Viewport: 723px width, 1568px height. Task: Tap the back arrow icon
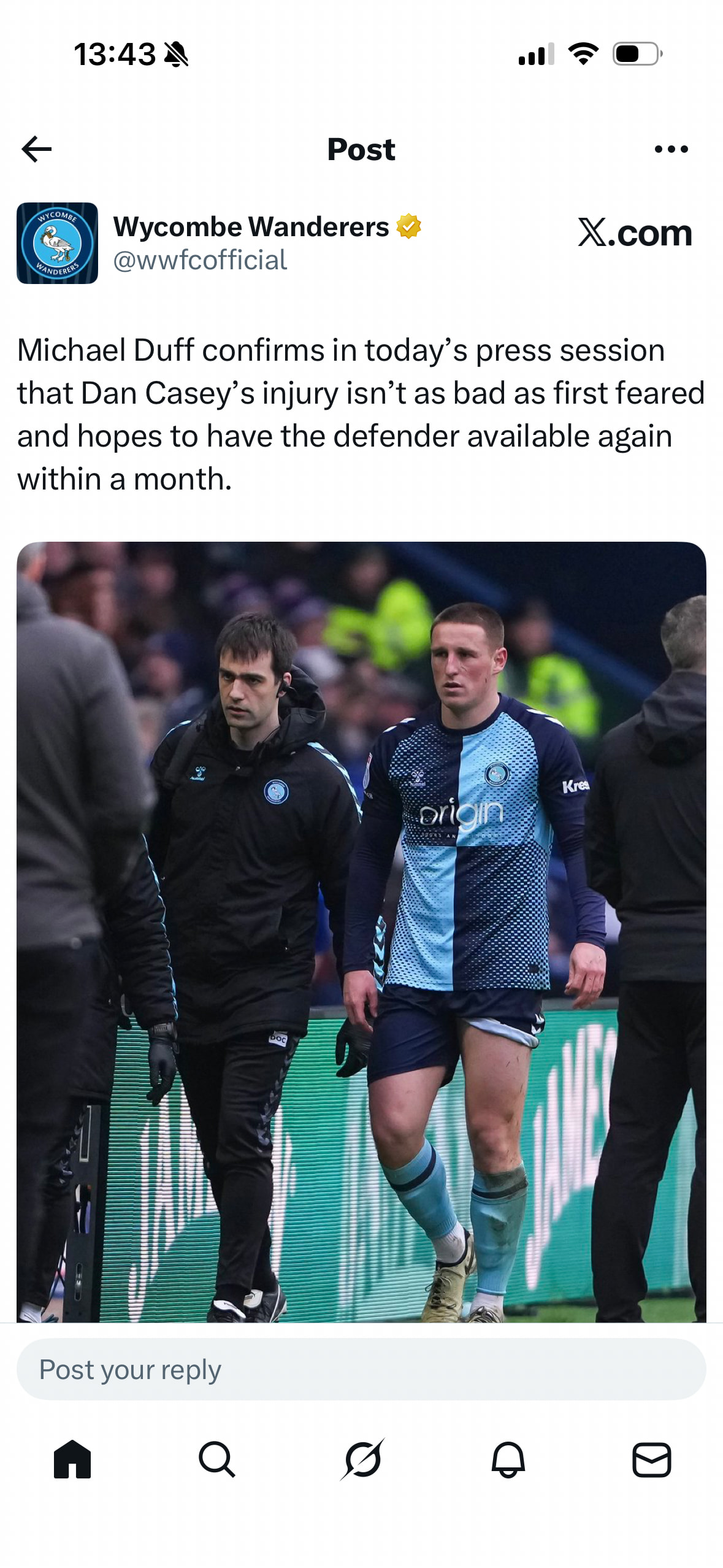coord(37,149)
